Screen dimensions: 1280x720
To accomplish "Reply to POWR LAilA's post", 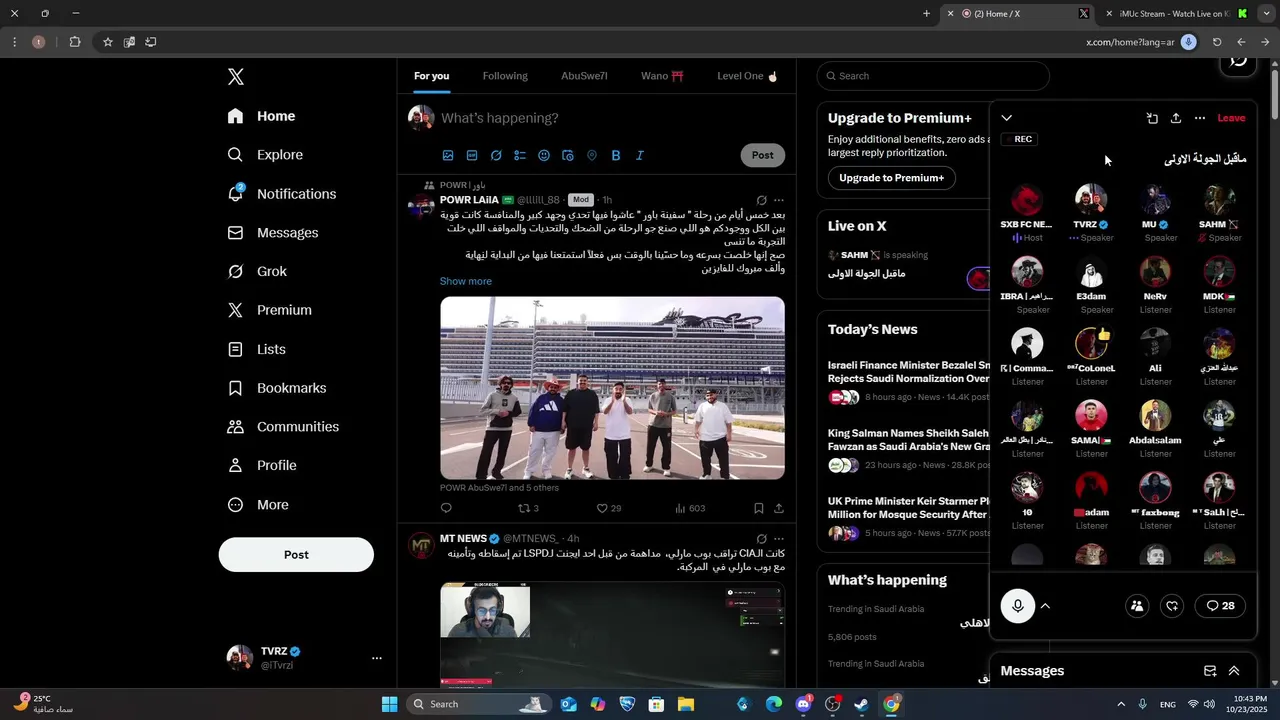I will coord(446,508).
